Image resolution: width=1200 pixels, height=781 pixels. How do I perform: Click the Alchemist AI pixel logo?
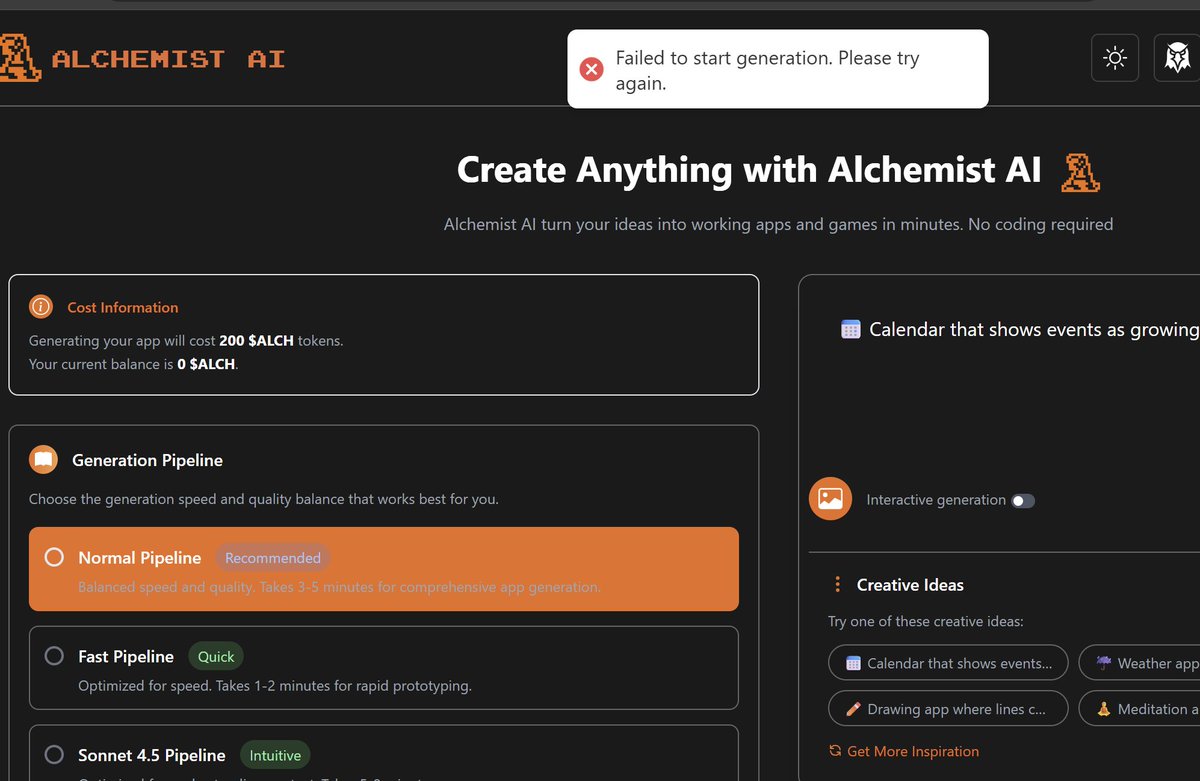pyautogui.click(x=19, y=58)
